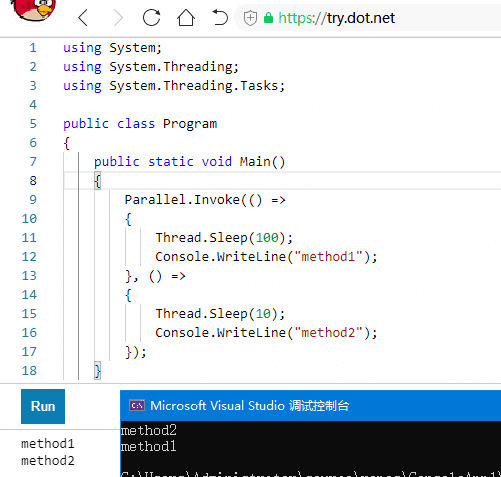Open the shield security icon
Screen dimensions: 501x477
tap(250, 18)
